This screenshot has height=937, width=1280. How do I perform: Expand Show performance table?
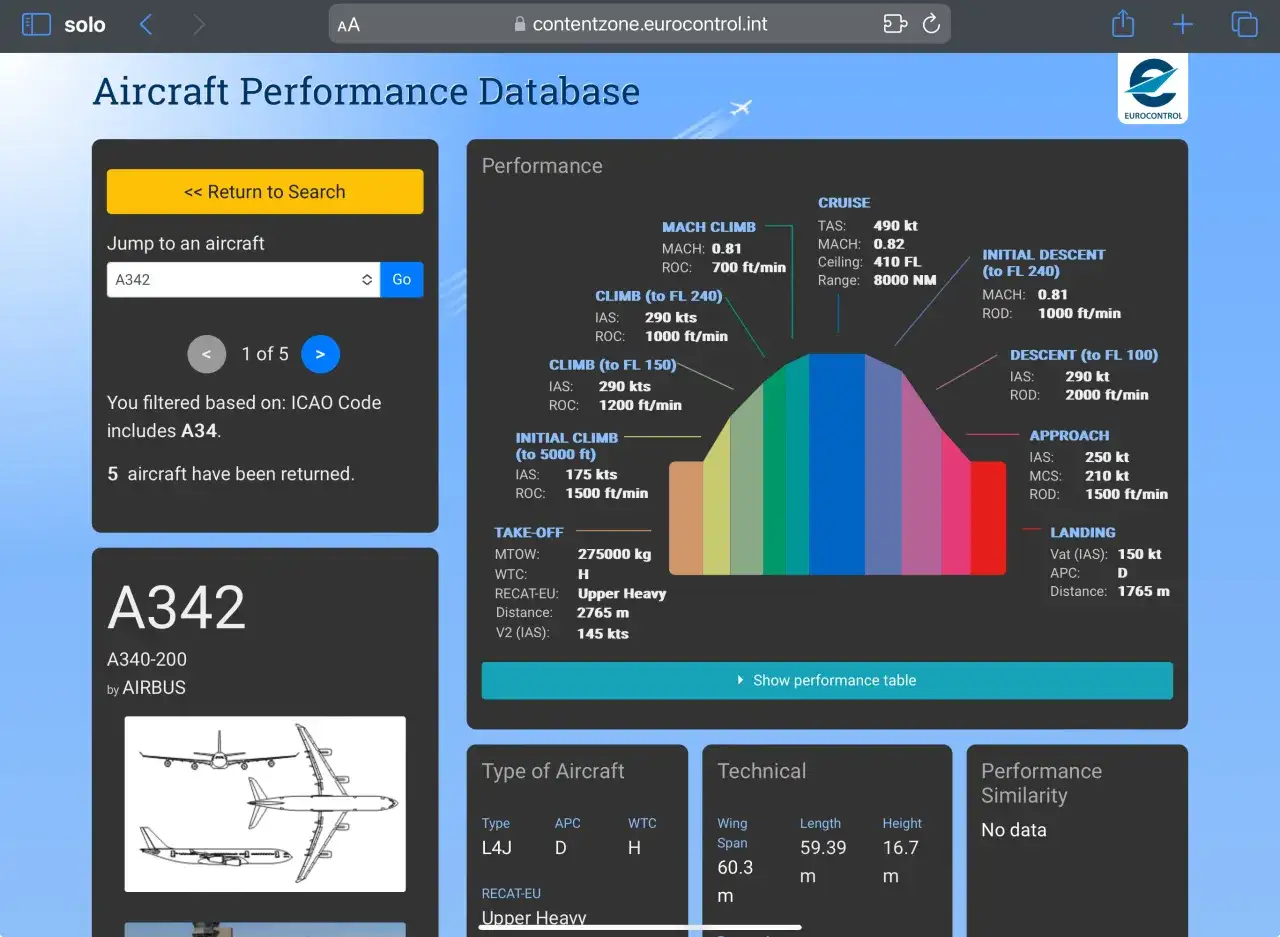click(x=827, y=680)
